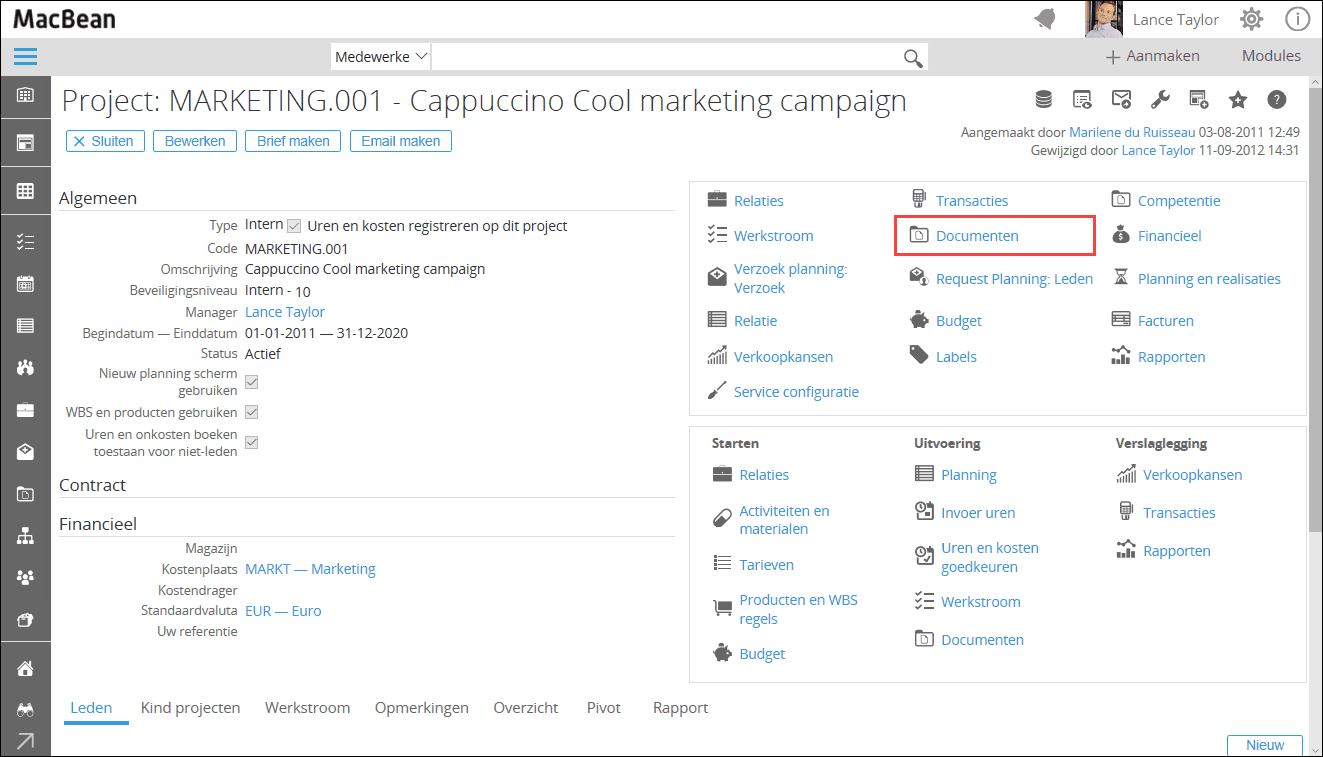
Task: Open the hamburger menu at top-left
Action: [x=25, y=56]
